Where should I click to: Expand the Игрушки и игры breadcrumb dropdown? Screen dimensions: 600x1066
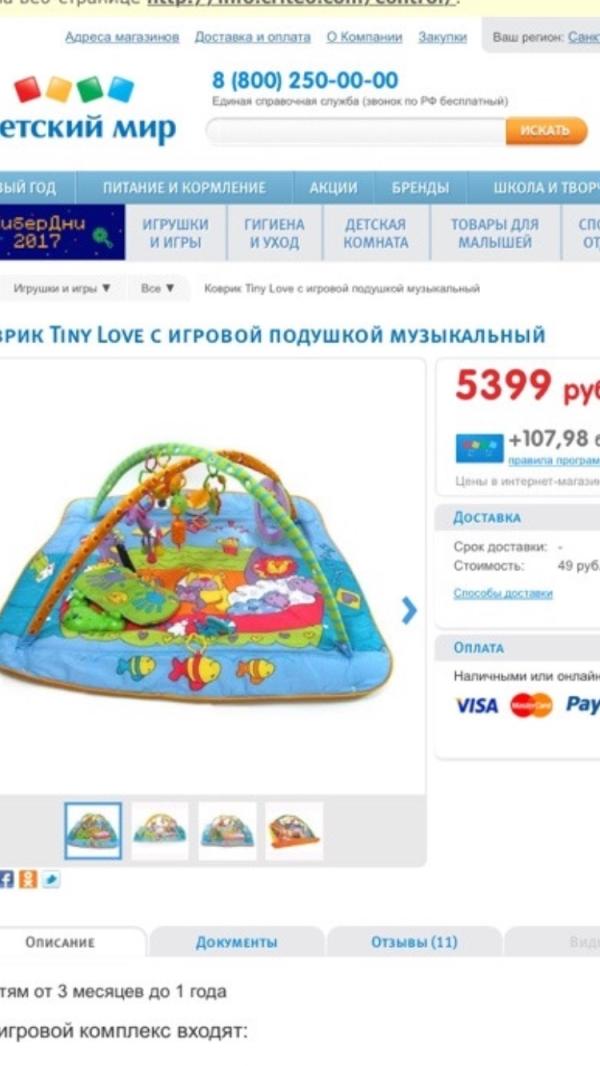(61, 288)
